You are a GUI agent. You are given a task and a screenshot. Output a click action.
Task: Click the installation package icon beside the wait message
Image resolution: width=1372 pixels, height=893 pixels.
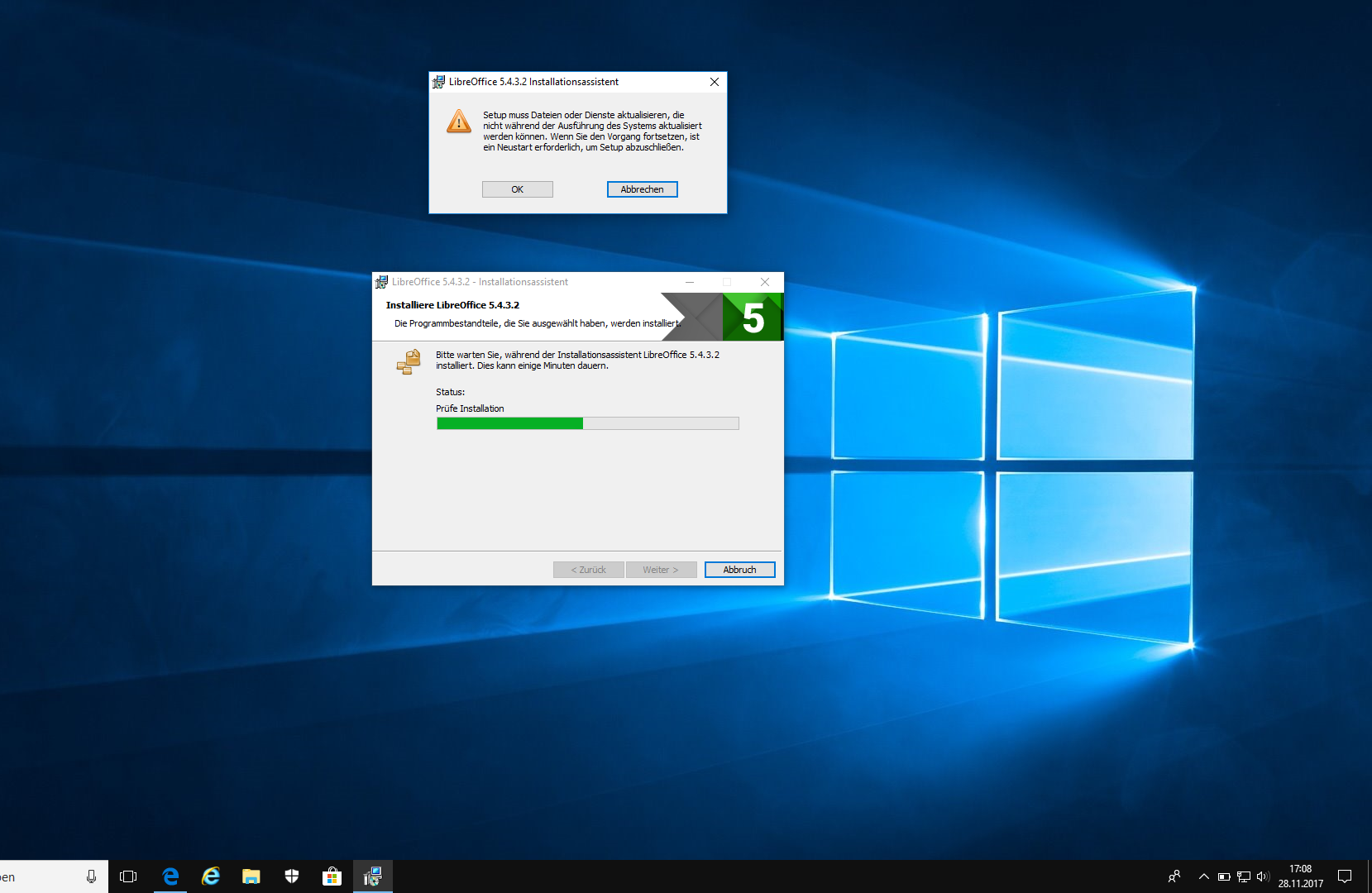click(409, 361)
